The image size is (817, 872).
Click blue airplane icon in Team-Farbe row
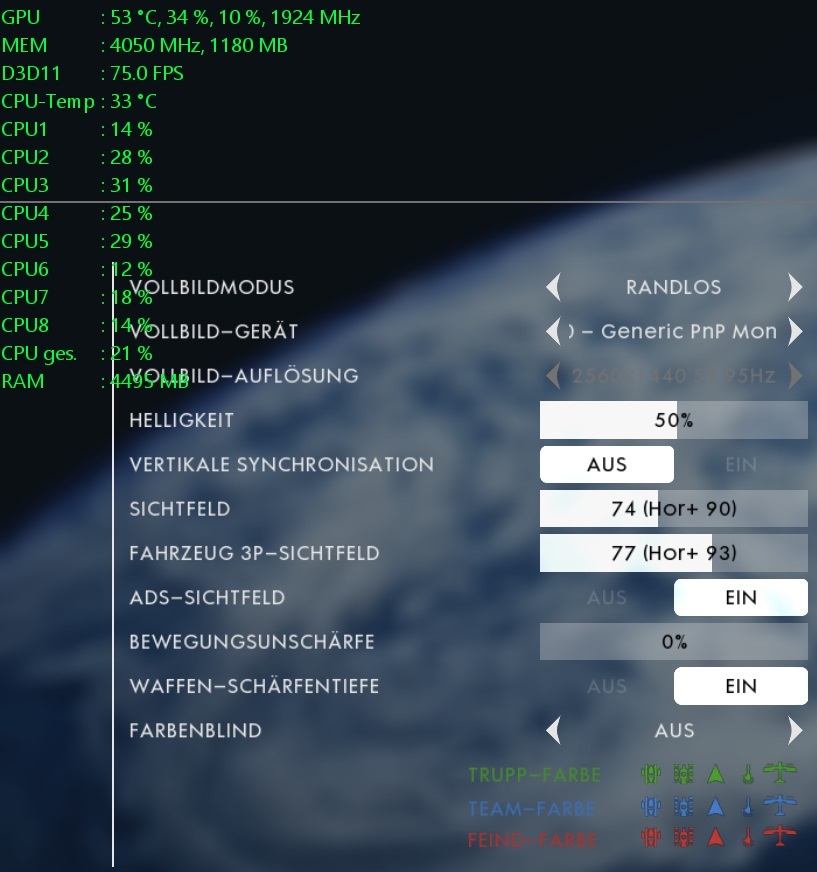coord(780,805)
